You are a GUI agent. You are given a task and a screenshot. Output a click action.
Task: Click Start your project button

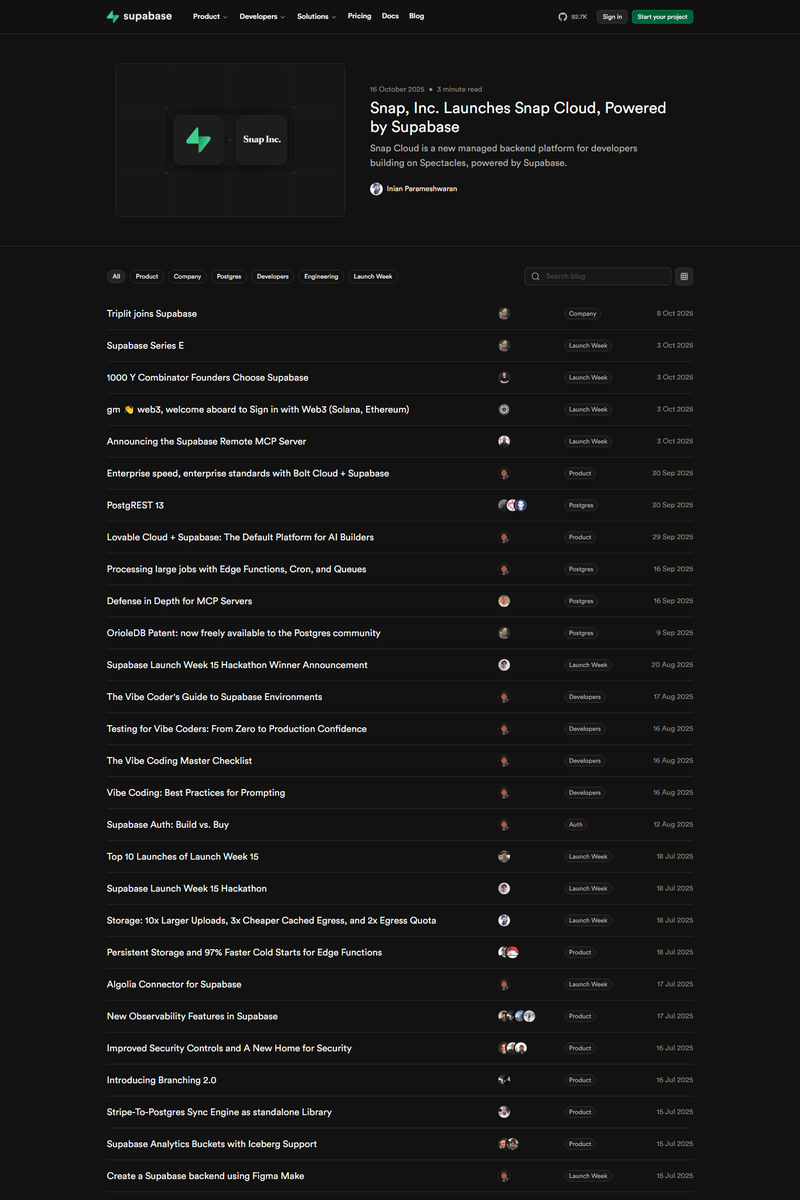coord(662,17)
